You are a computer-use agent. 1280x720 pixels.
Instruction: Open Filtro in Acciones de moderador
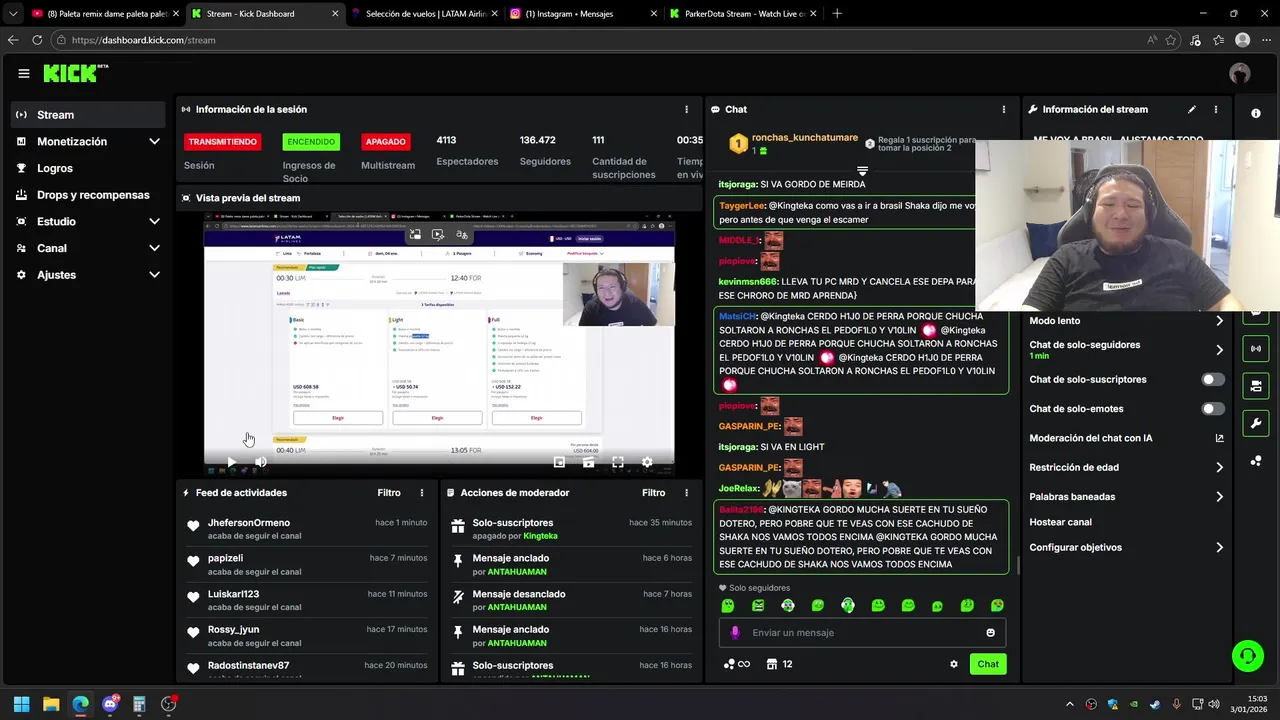(653, 493)
